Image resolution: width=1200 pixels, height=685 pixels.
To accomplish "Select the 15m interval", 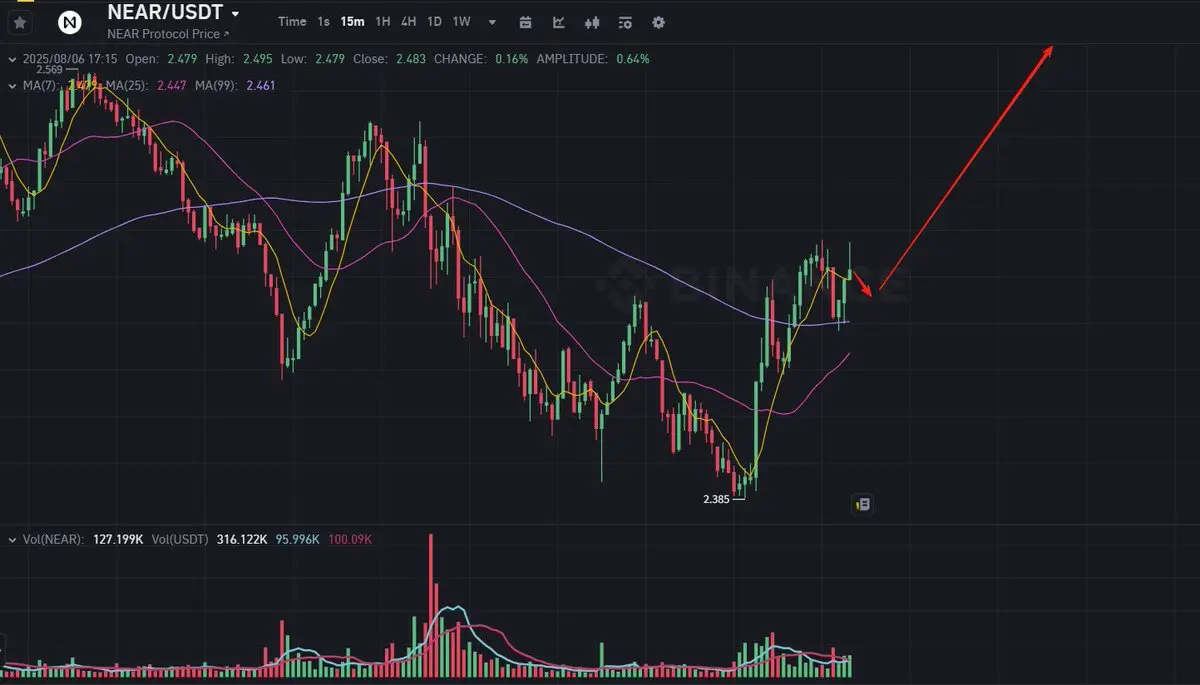I will (x=352, y=22).
